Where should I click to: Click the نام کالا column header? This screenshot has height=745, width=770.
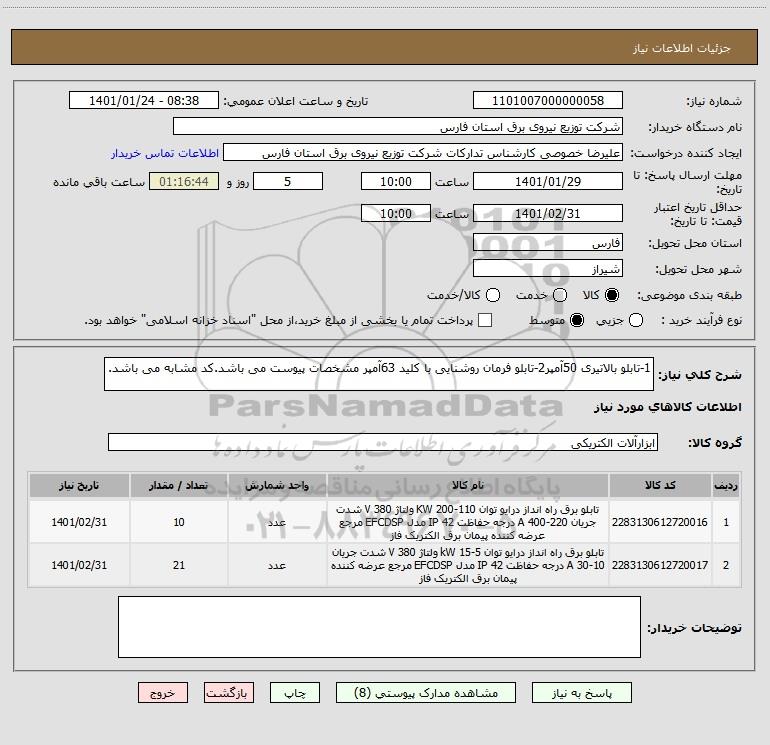[x=468, y=485]
